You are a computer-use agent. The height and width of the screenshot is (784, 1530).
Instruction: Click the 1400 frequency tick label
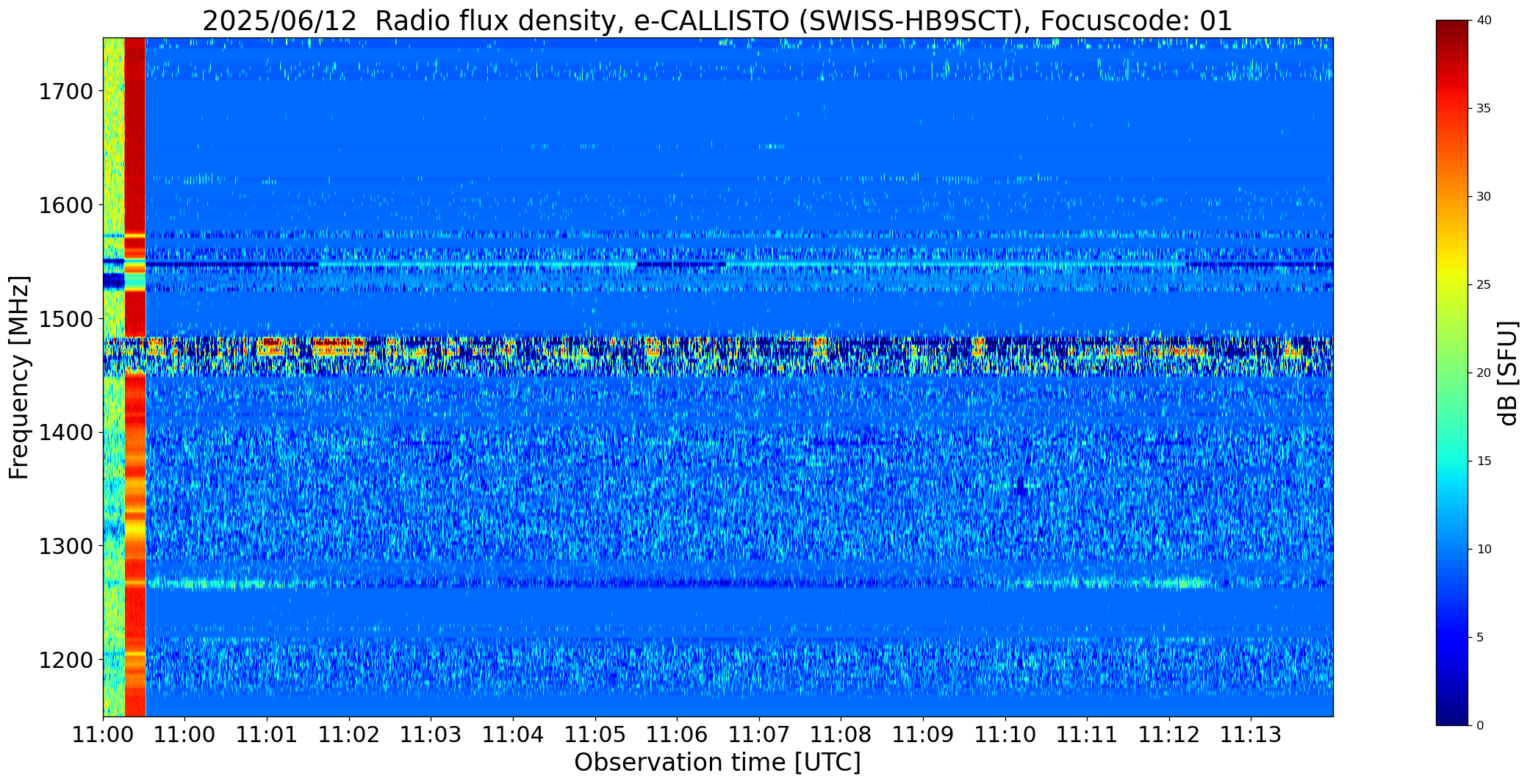coord(65,433)
